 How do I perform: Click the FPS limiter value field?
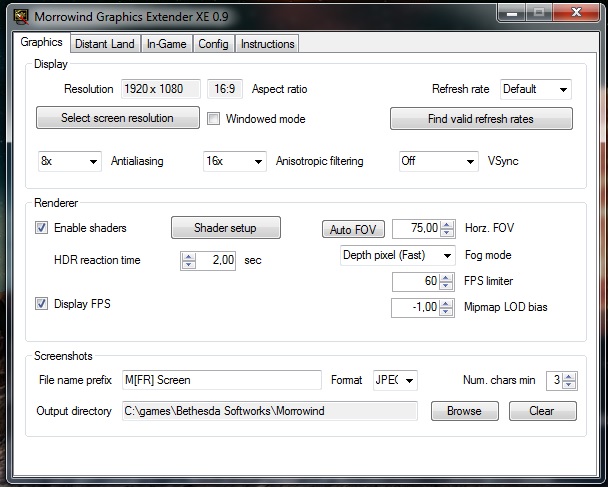[416, 281]
